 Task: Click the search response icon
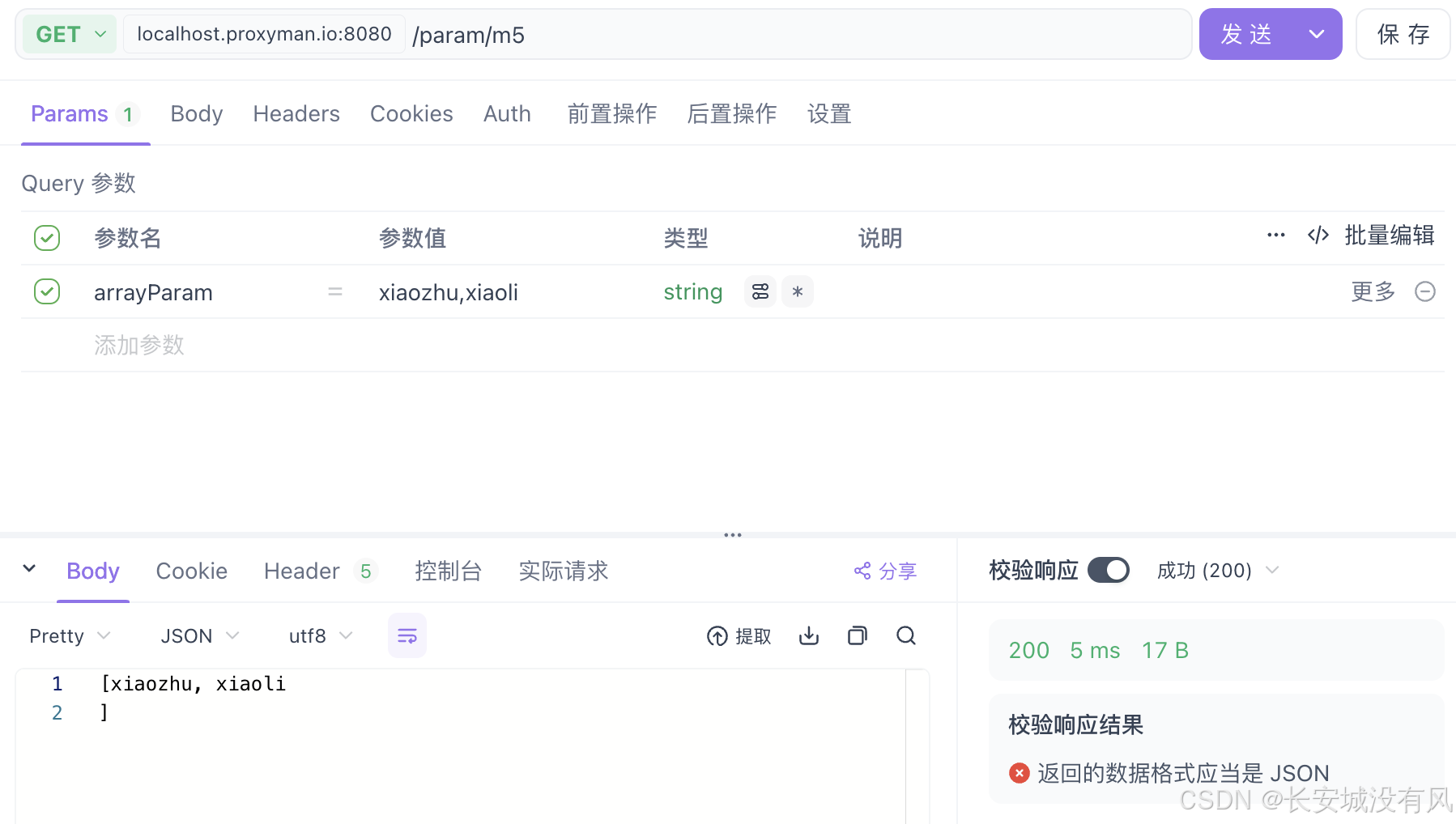[x=906, y=636]
